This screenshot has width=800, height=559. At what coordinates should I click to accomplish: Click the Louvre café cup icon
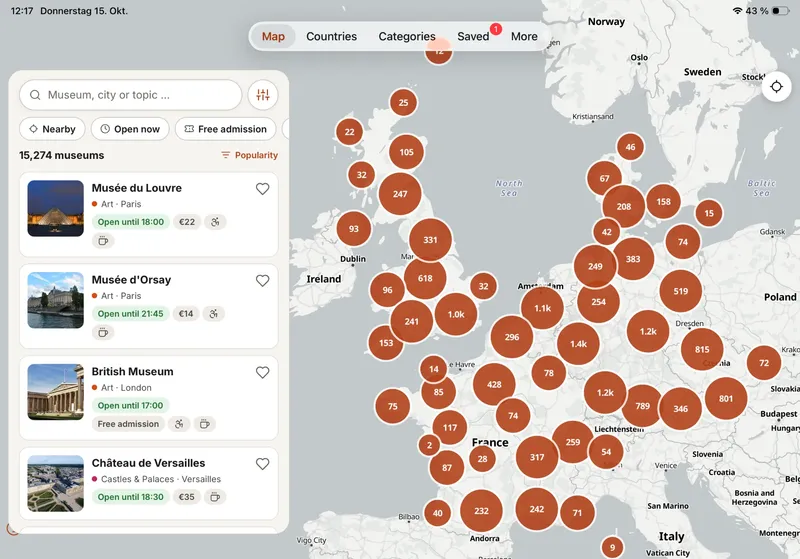(103, 241)
